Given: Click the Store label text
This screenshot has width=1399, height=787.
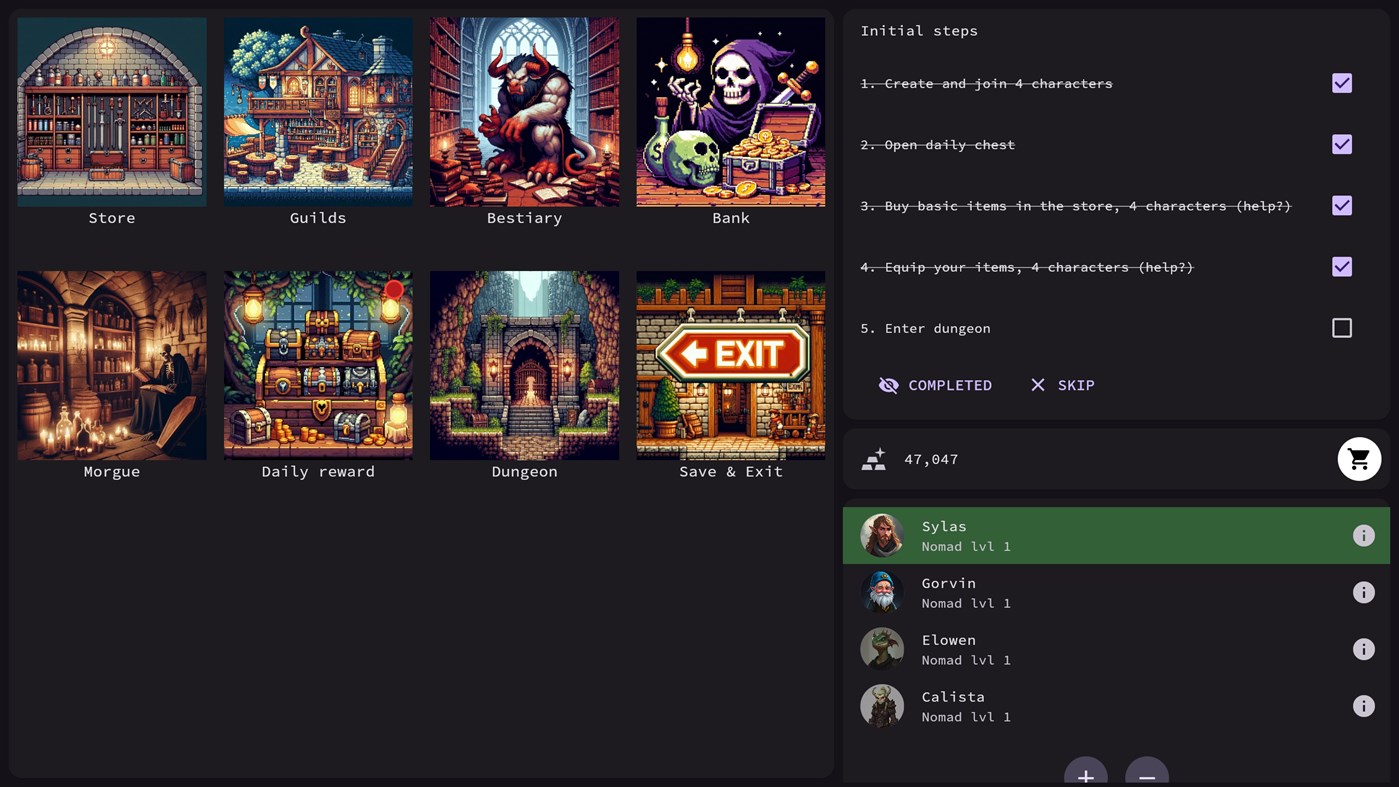Looking at the screenshot, I should tap(112, 218).
